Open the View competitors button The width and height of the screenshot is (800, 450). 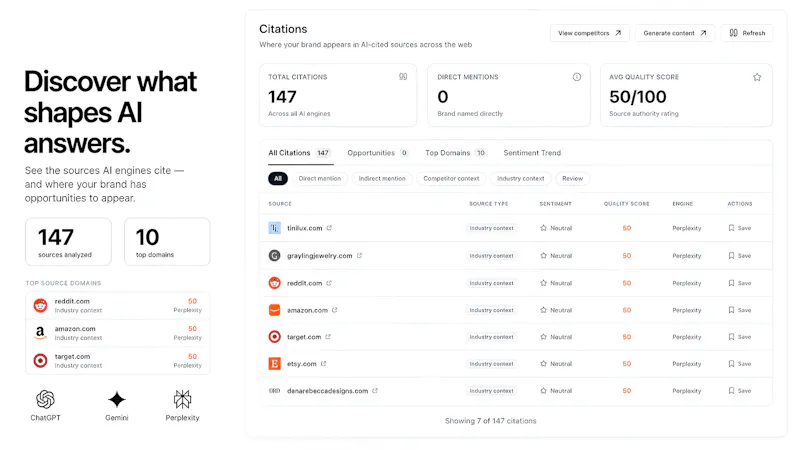click(589, 33)
